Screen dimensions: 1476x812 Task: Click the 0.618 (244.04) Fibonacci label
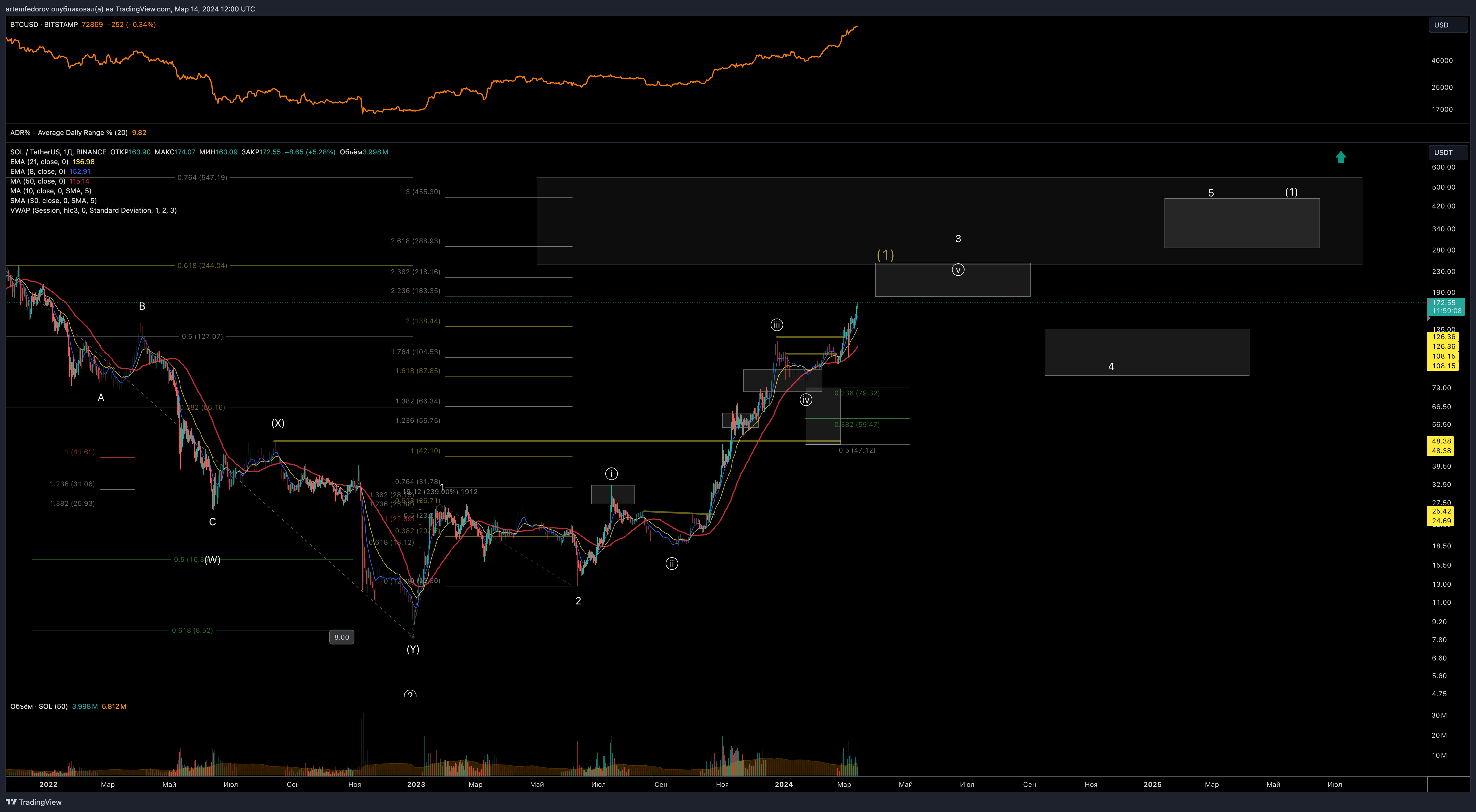coord(202,266)
